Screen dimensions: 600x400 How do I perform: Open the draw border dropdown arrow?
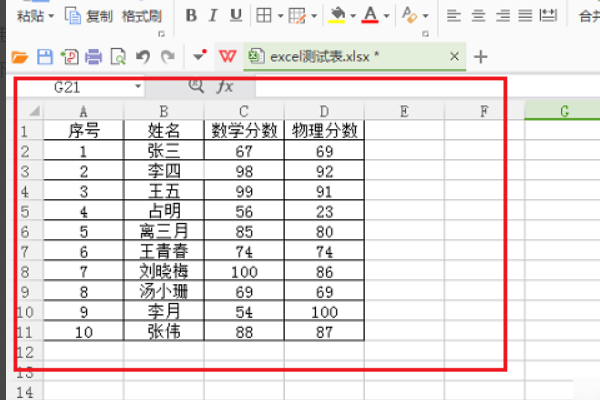(x=314, y=16)
